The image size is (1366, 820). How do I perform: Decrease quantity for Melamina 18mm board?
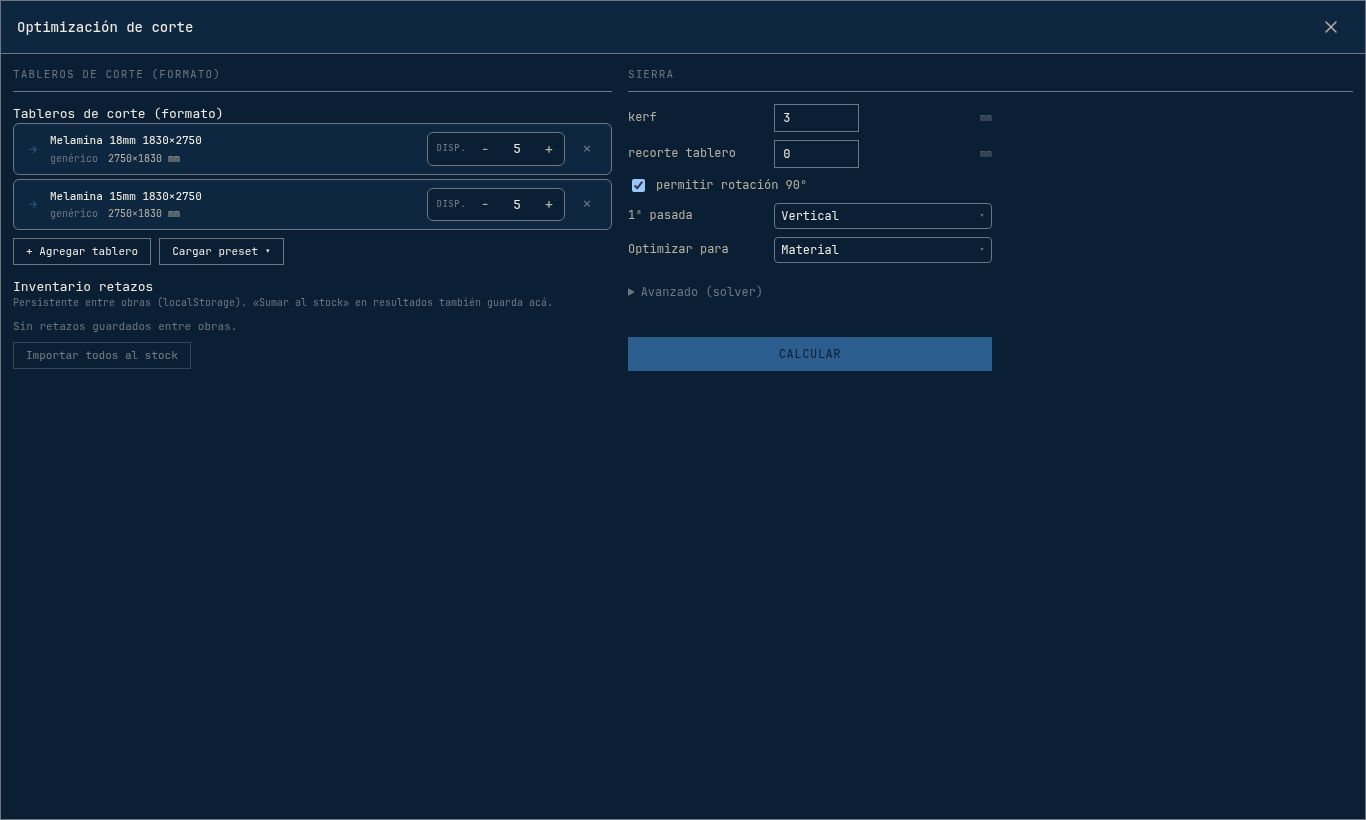coord(485,149)
